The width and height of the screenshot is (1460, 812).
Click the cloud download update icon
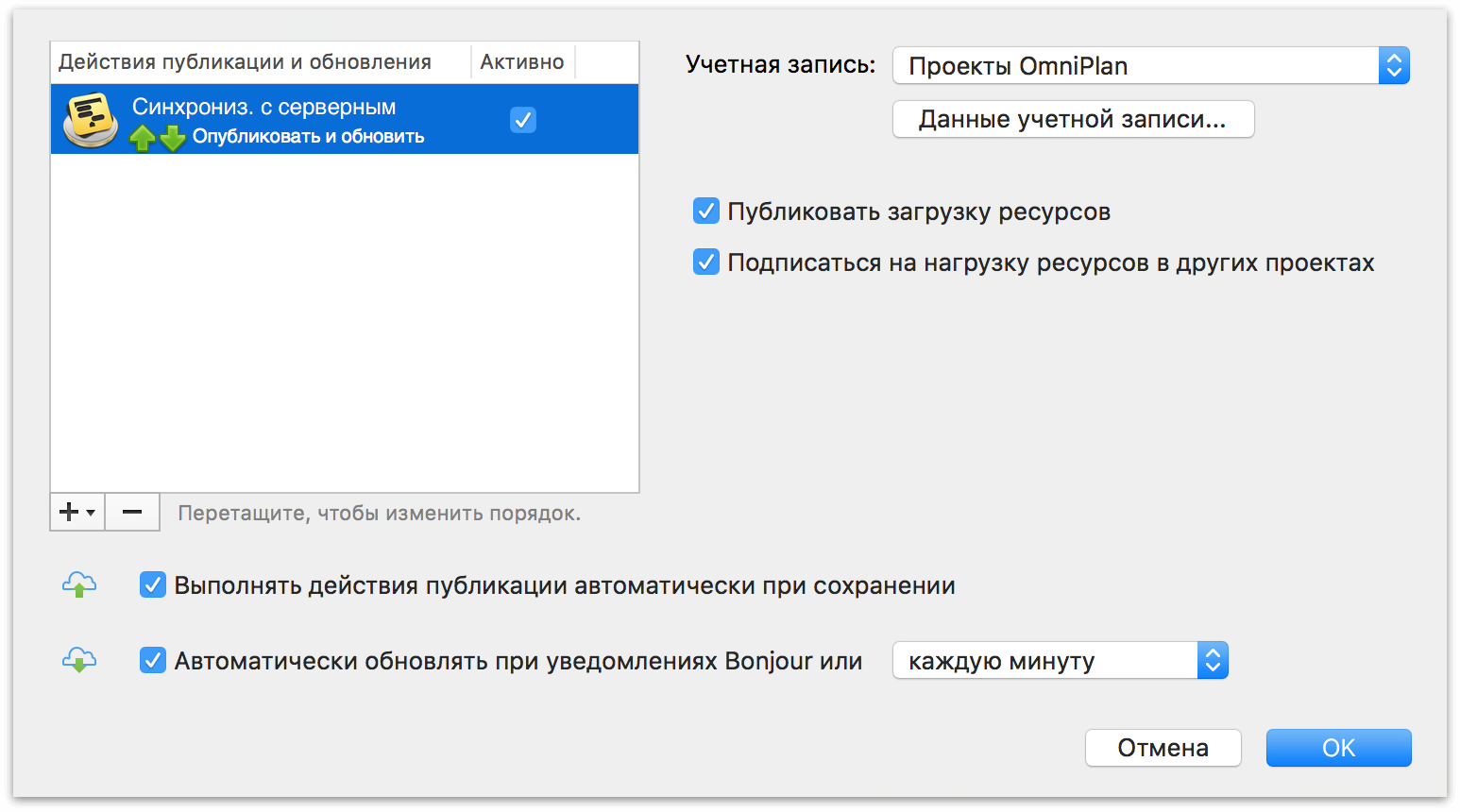[x=79, y=660]
